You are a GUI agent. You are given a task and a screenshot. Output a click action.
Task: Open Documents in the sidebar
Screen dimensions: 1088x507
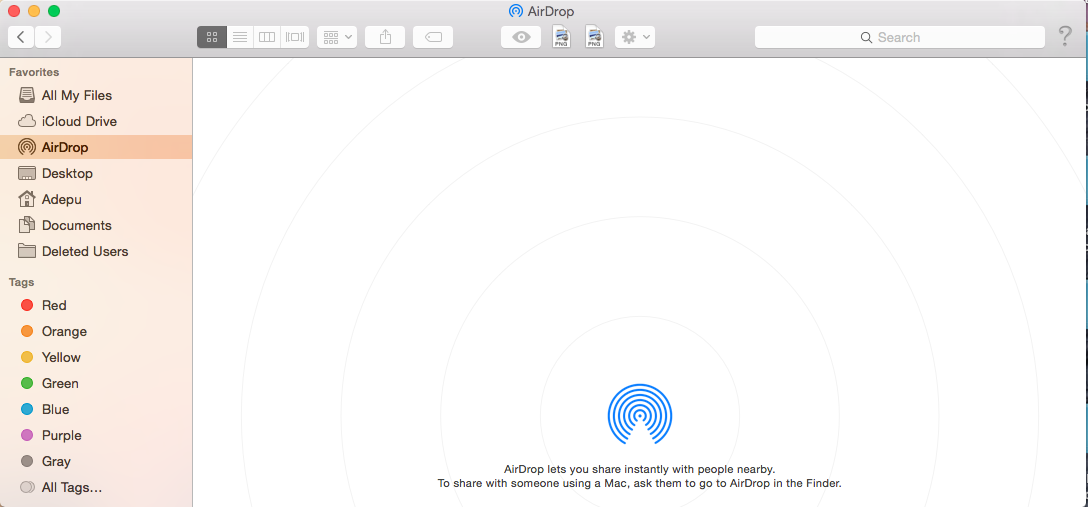96,225
